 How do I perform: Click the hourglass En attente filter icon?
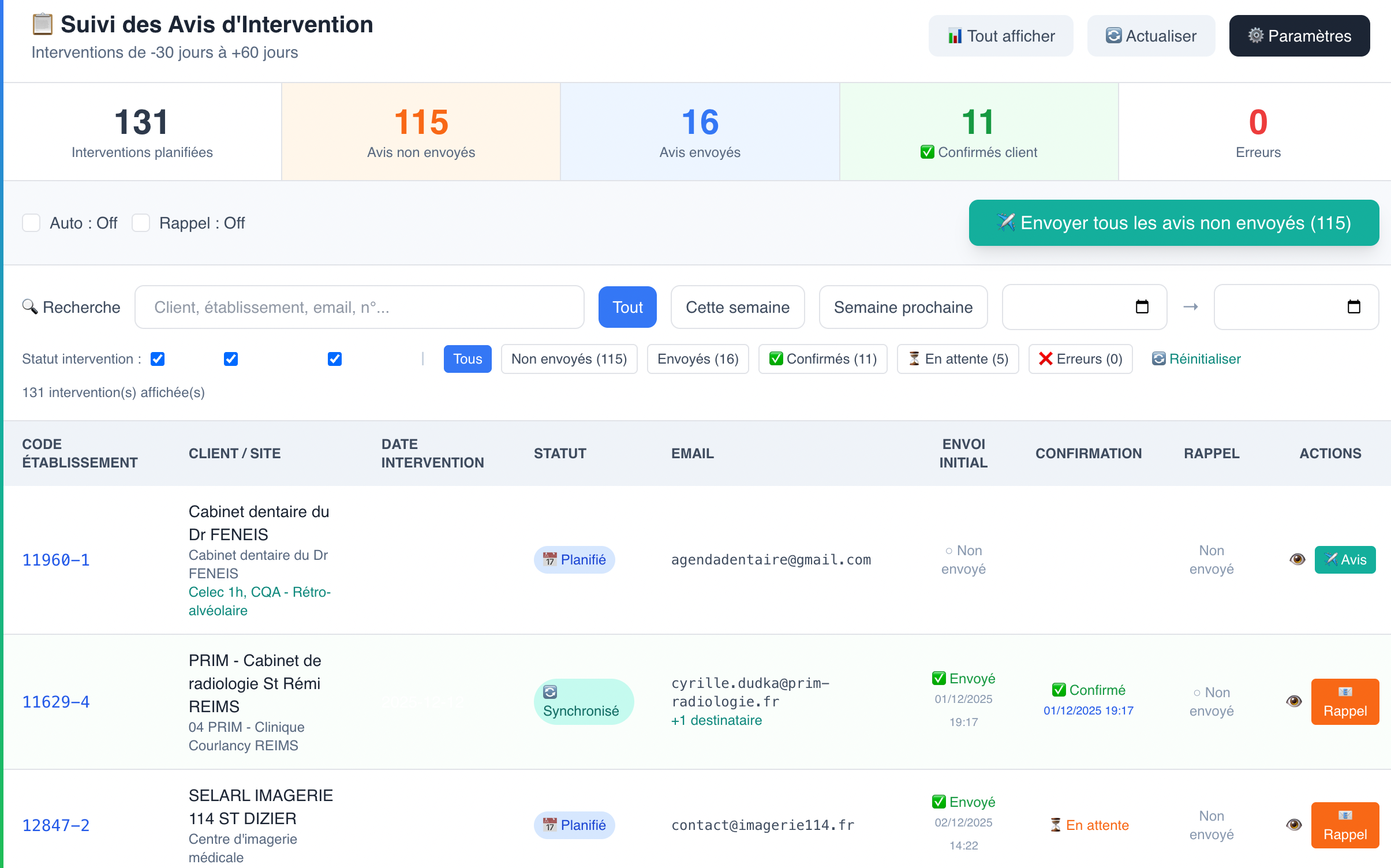(x=914, y=359)
